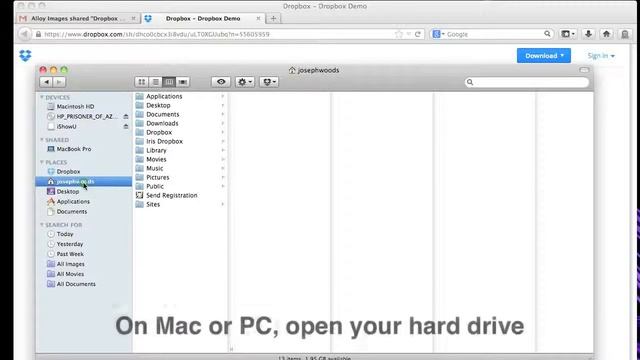Close the Alloy Images Gmail tab

click(133, 18)
